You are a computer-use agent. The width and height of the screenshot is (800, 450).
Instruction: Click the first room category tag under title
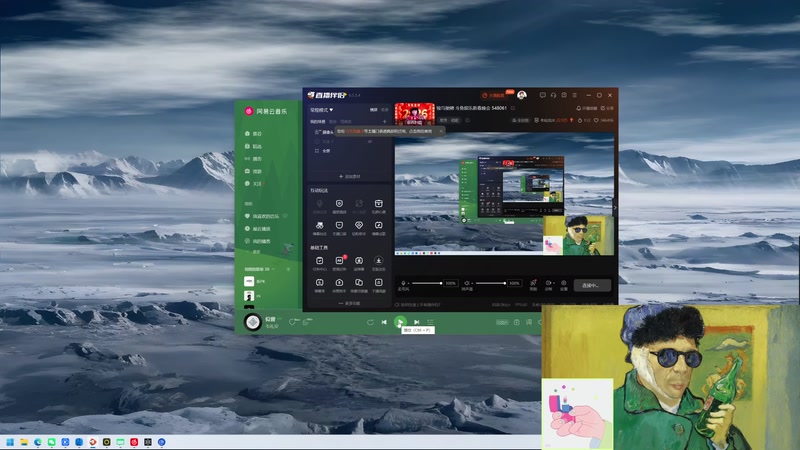coord(443,120)
